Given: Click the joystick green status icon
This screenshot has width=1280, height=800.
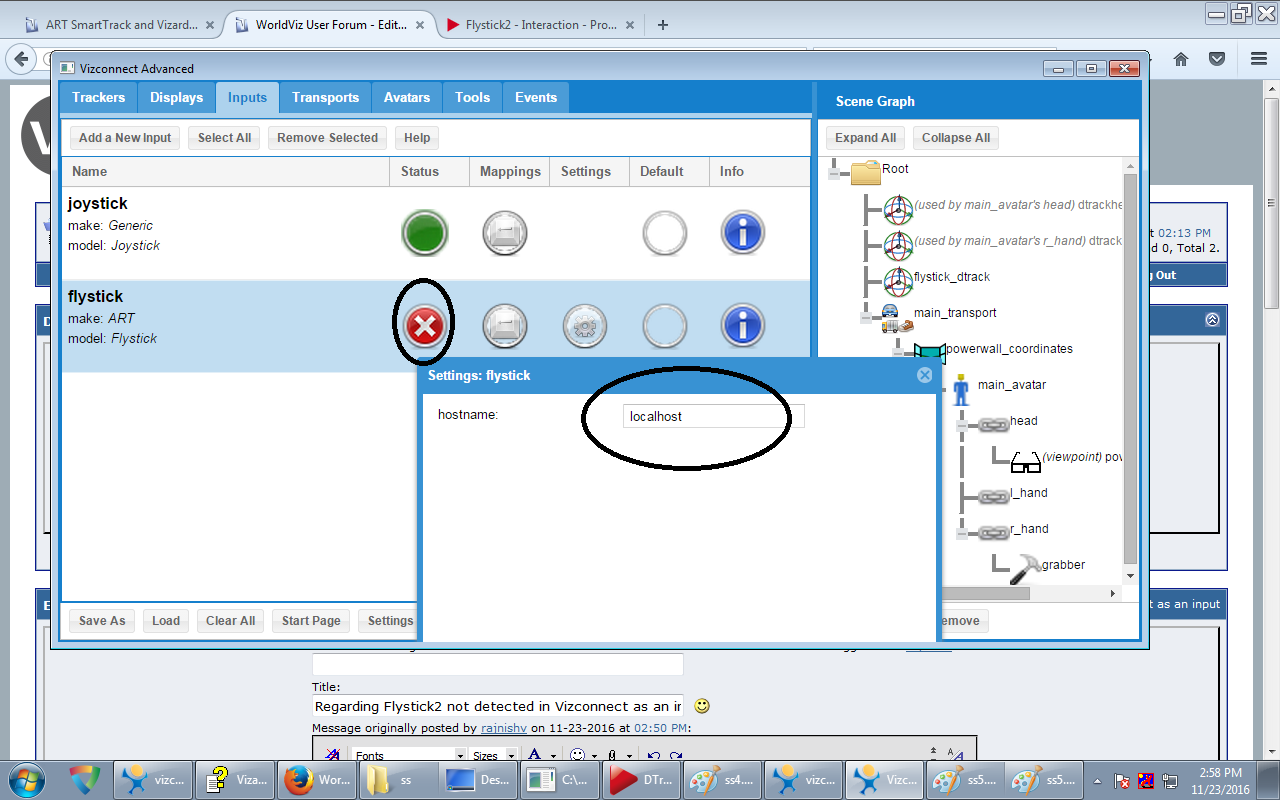Looking at the screenshot, I should (425, 234).
